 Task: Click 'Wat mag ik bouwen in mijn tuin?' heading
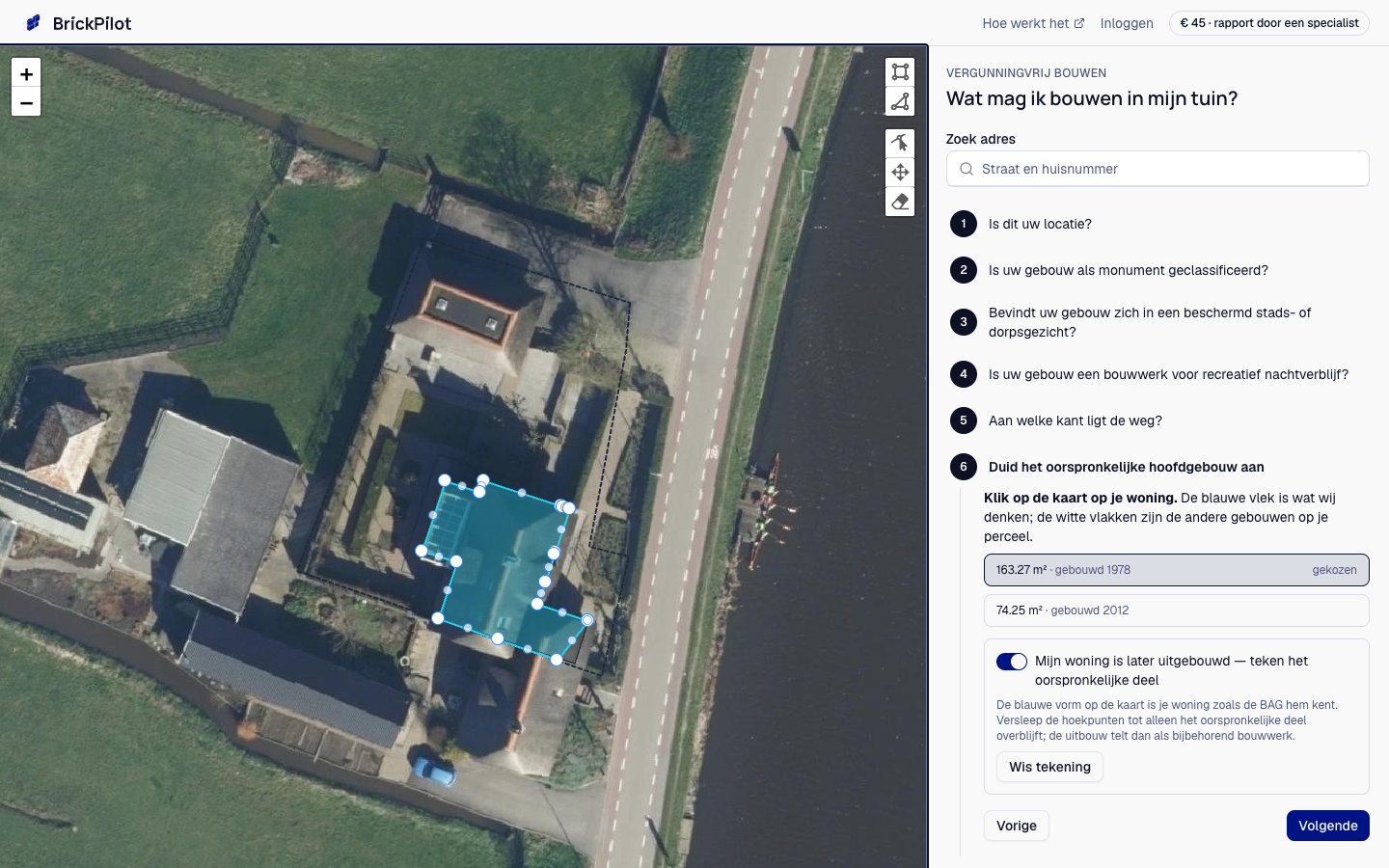pyautogui.click(x=1092, y=98)
